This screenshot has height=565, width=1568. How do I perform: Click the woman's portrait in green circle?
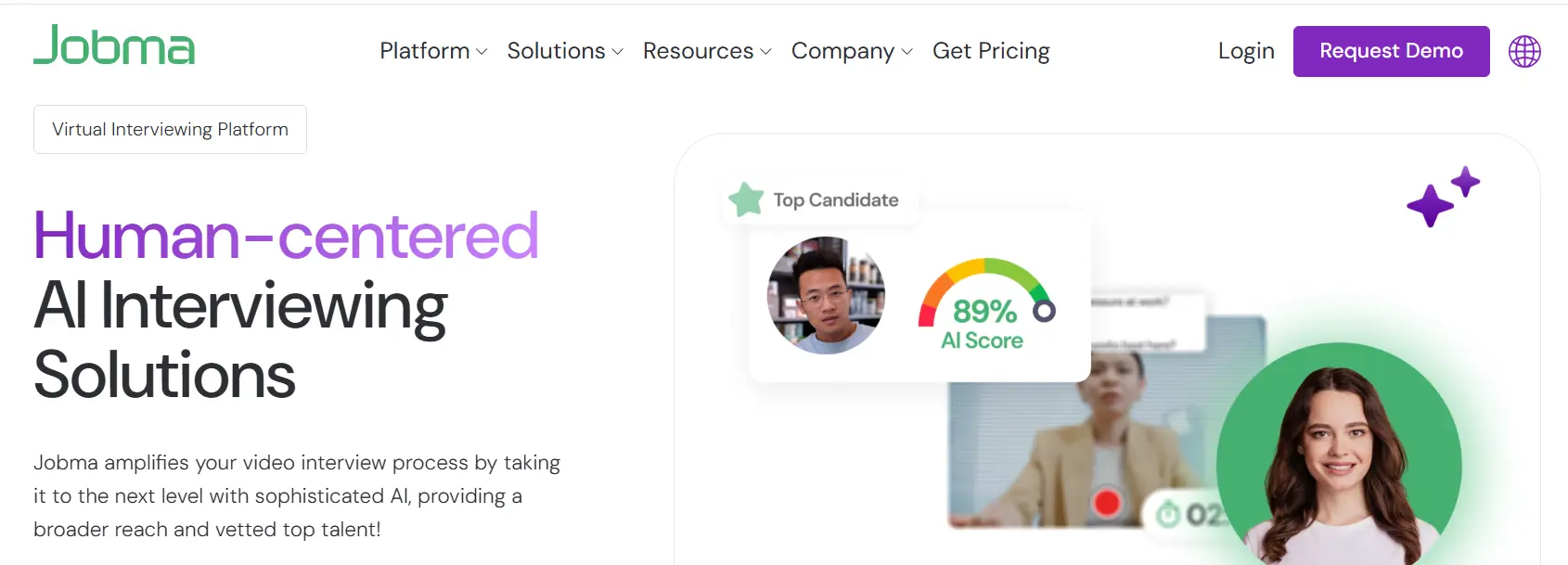click(1339, 455)
